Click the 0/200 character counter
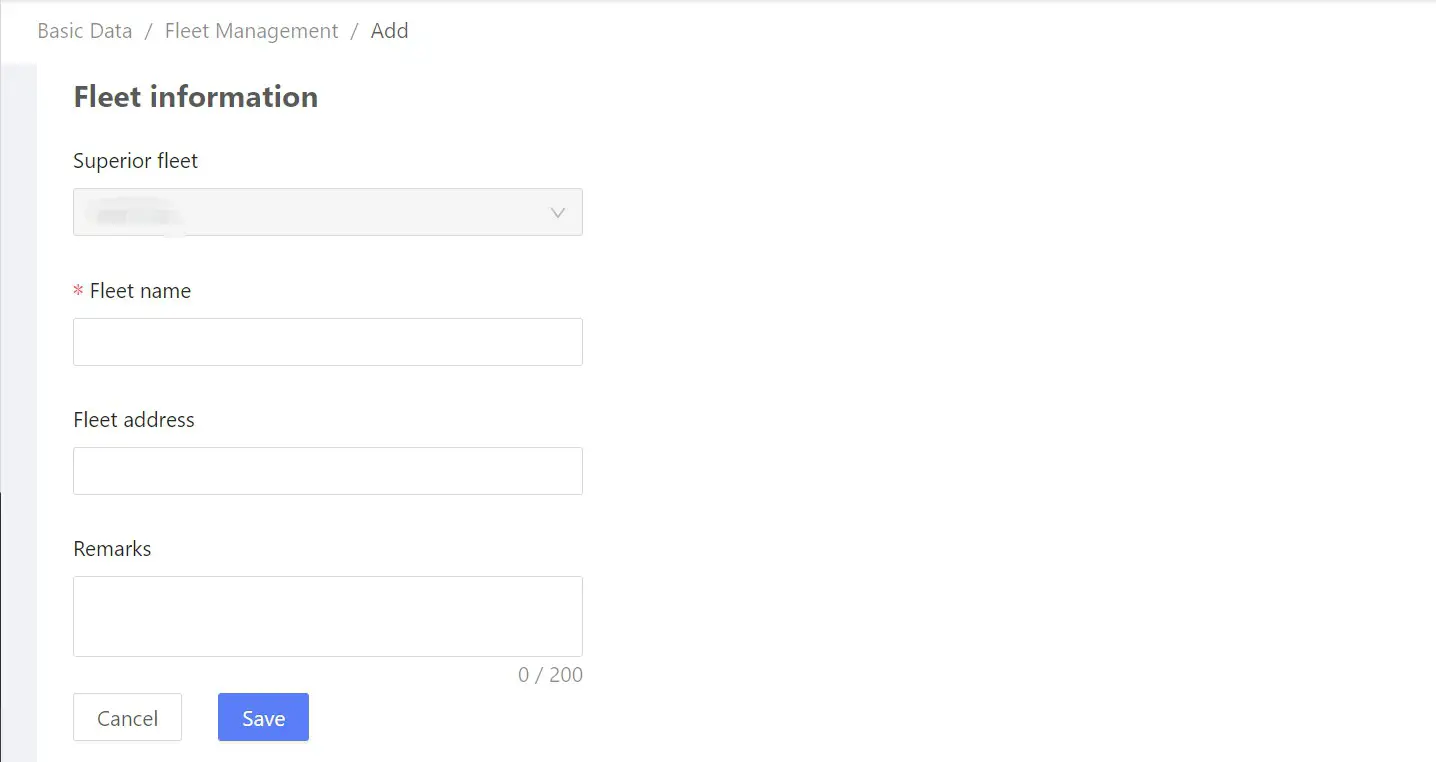 pyautogui.click(x=550, y=675)
